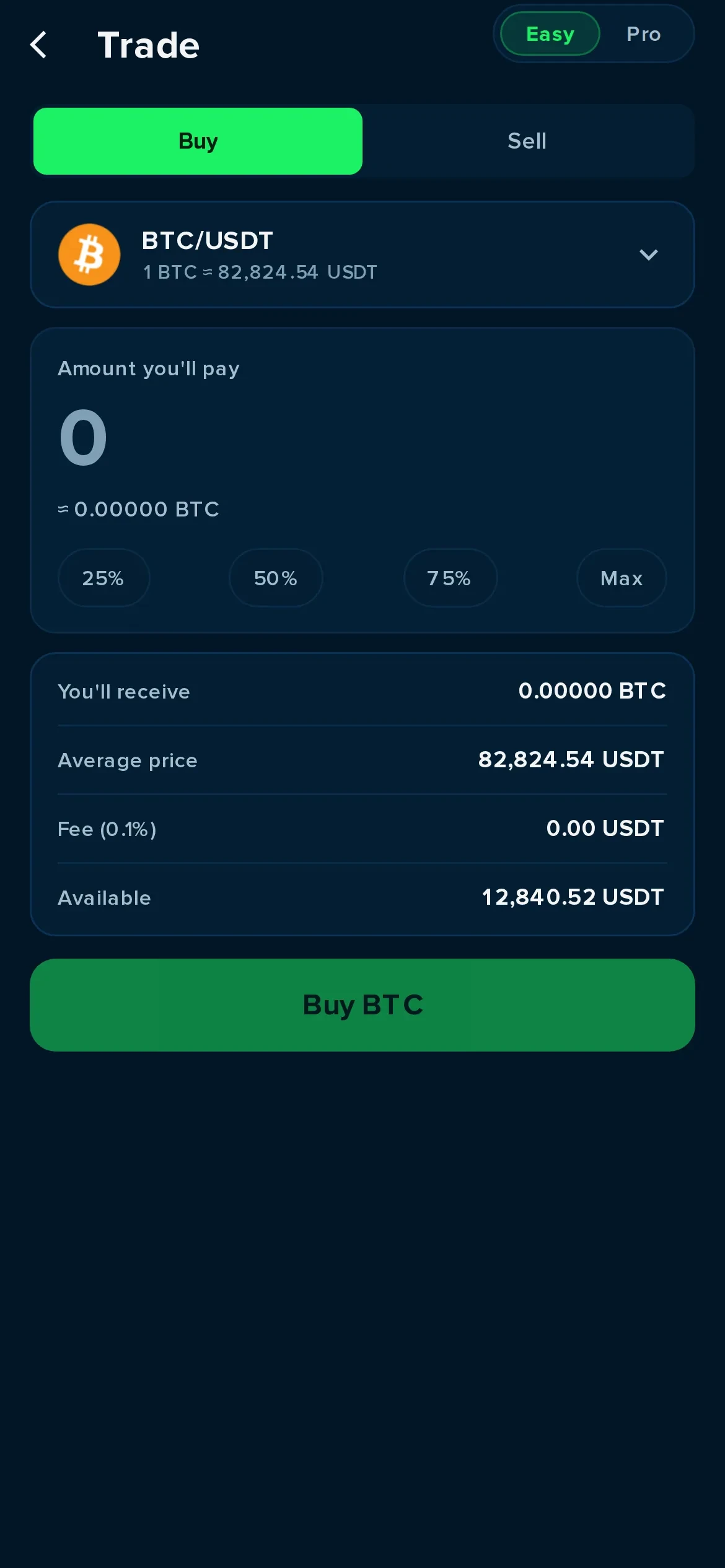Choose 75% of available balance
The image size is (725, 1568).
click(450, 578)
